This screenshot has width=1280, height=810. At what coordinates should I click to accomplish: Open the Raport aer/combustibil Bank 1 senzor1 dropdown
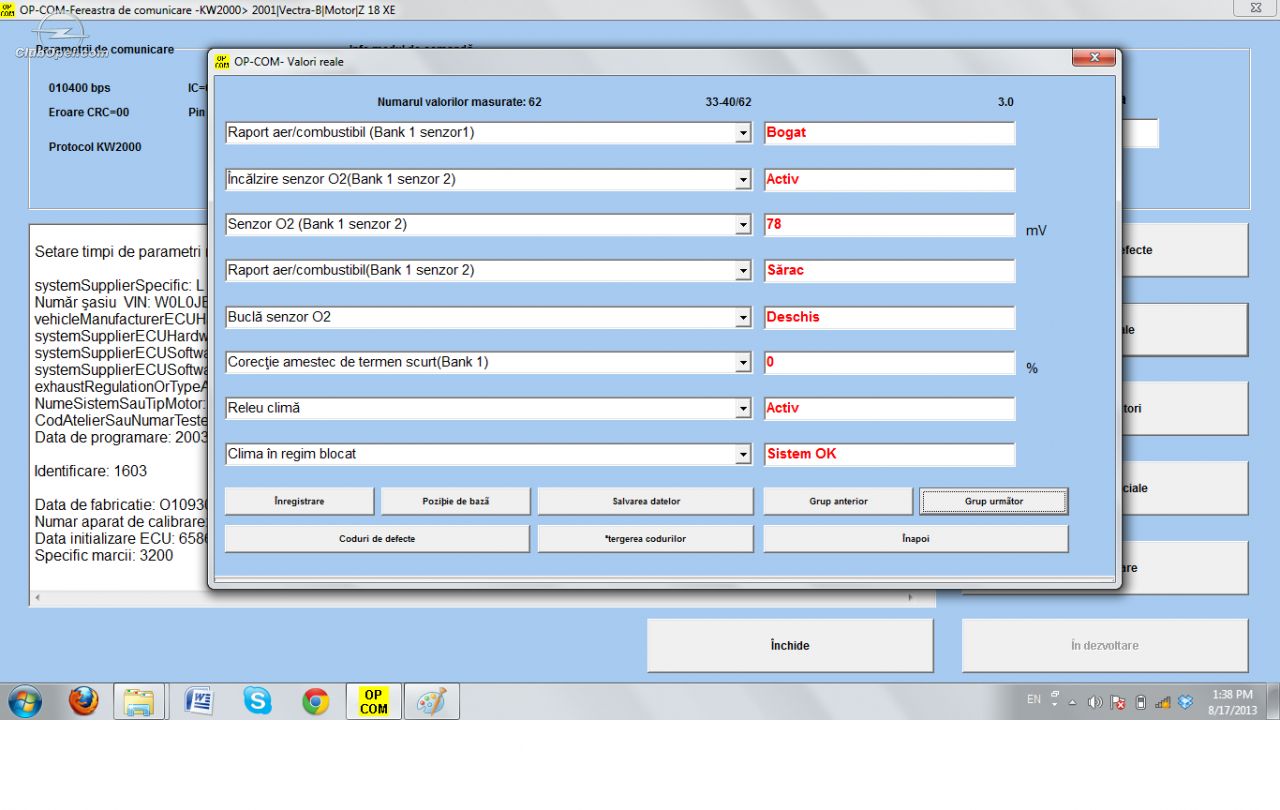point(743,133)
